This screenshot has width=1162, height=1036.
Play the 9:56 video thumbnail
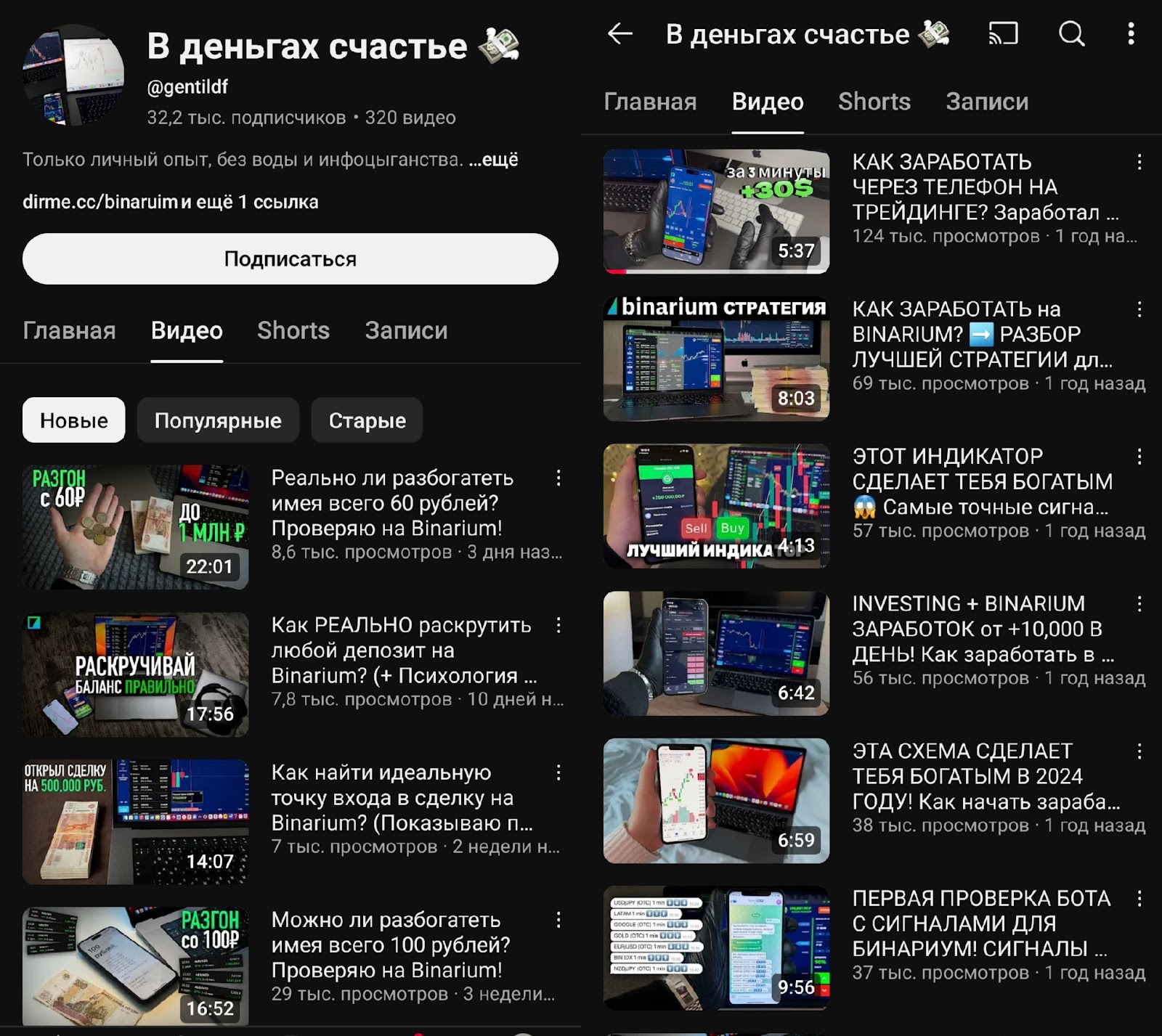pyautogui.click(x=717, y=948)
